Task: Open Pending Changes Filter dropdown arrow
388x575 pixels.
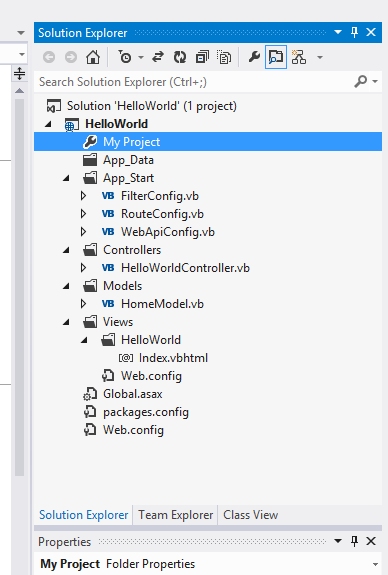Action: [x=141, y=58]
